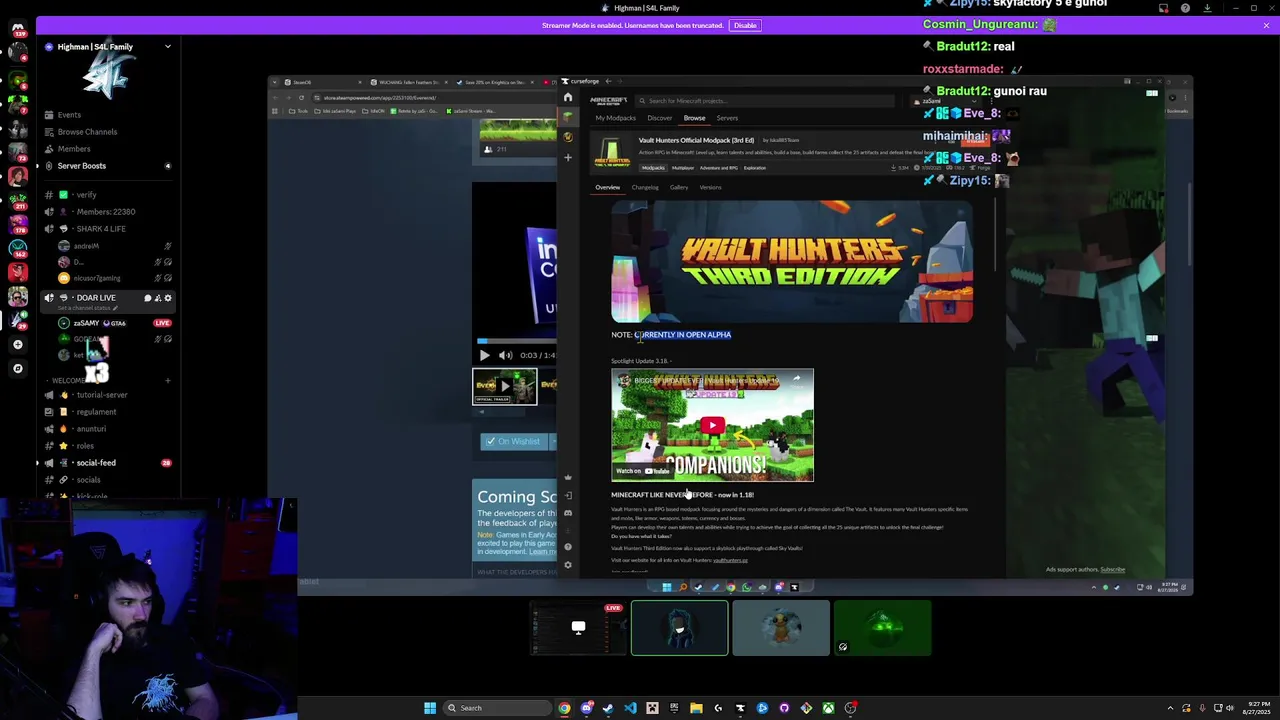The image size is (1280, 720).
Task: Create channel in WELCOME category plus
Action: [168, 380]
